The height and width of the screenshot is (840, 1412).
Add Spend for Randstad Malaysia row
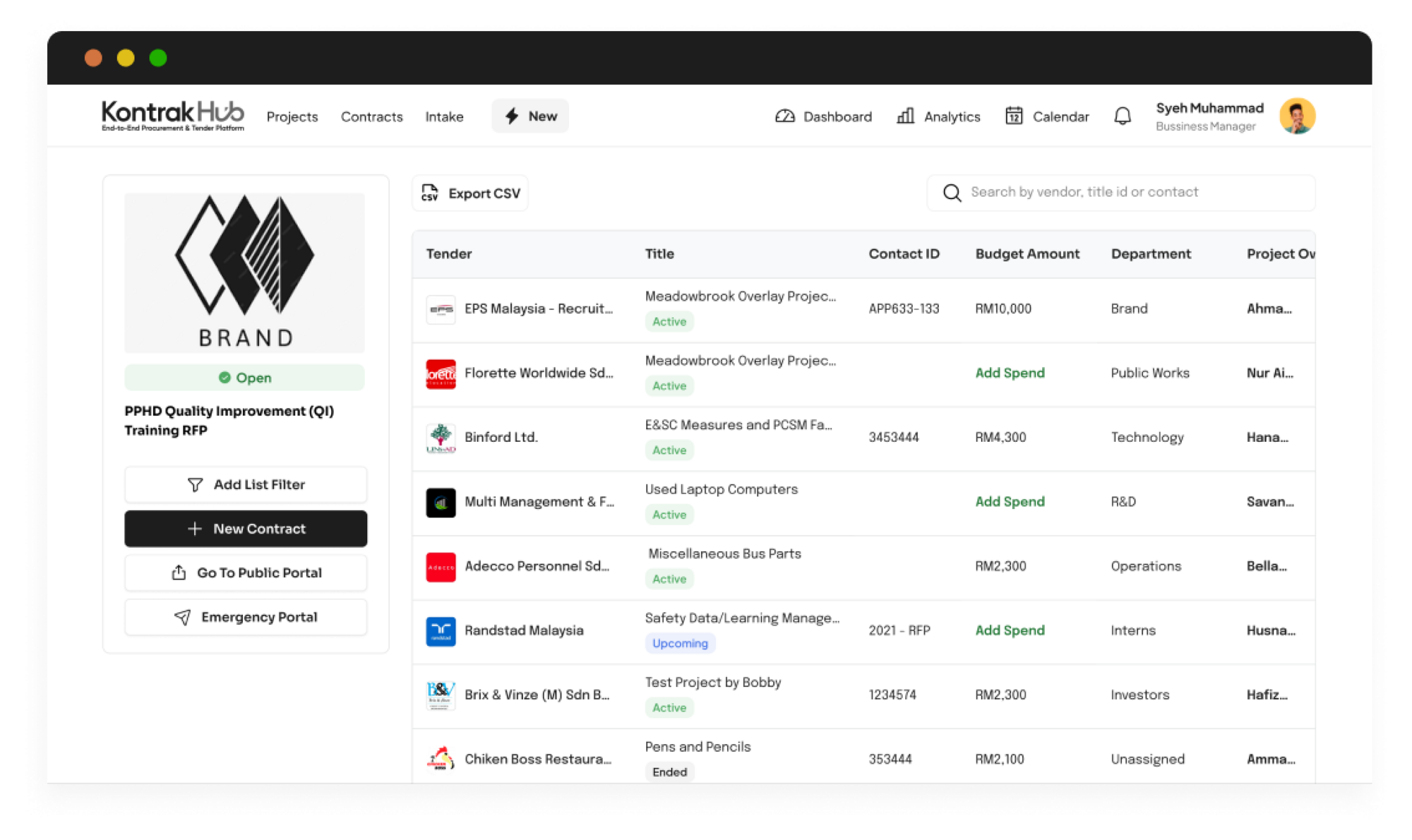coord(1010,630)
